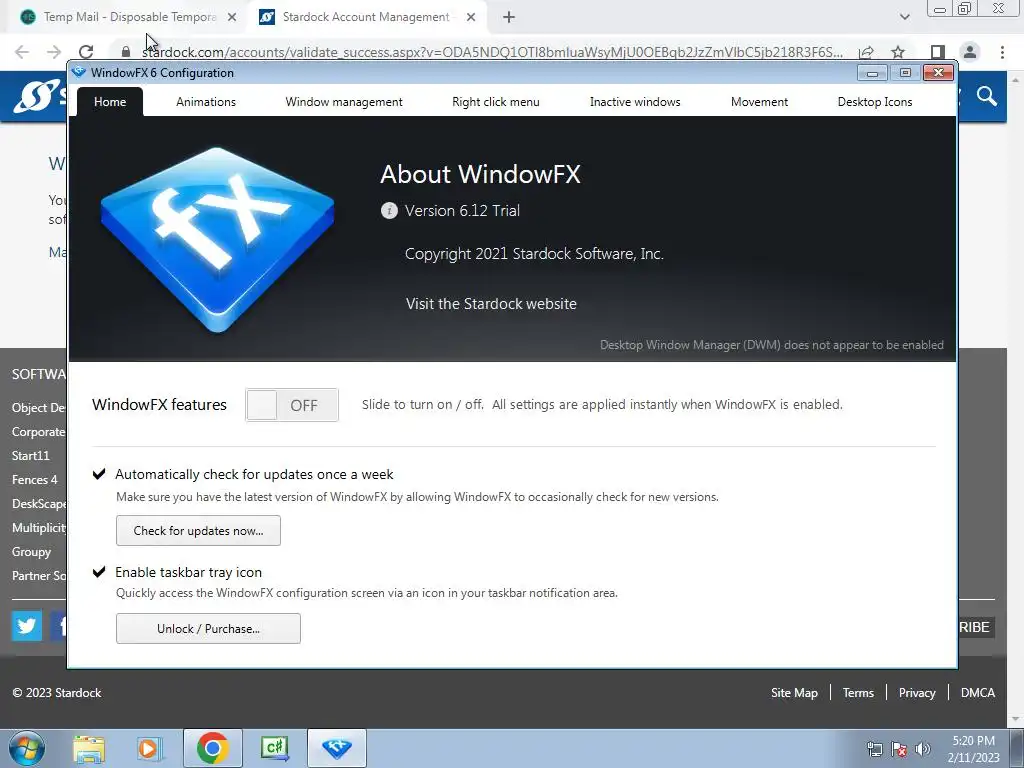Open the Groupy footer link

pos(31,552)
